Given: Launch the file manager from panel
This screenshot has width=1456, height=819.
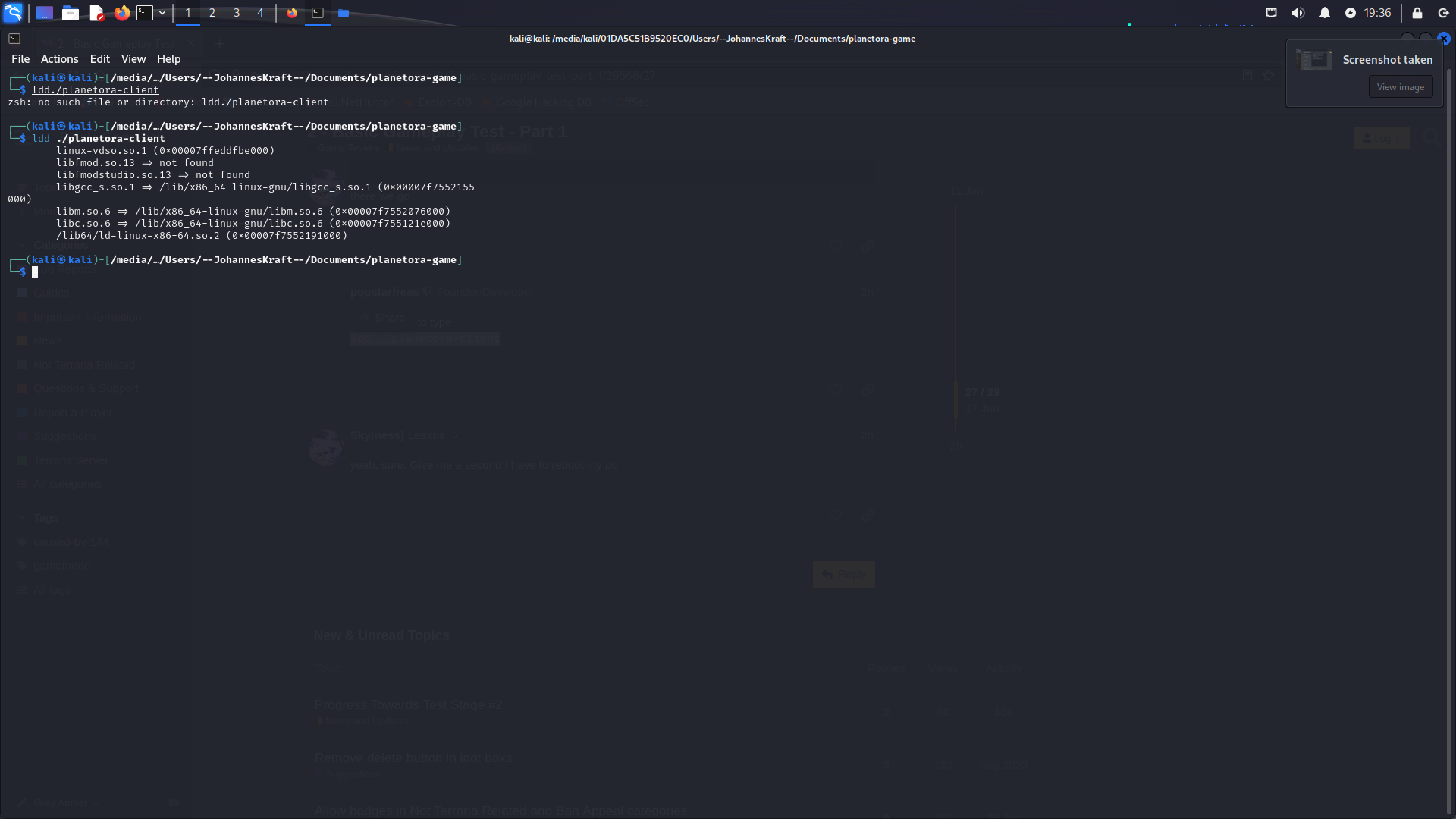Looking at the screenshot, I should (71, 12).
